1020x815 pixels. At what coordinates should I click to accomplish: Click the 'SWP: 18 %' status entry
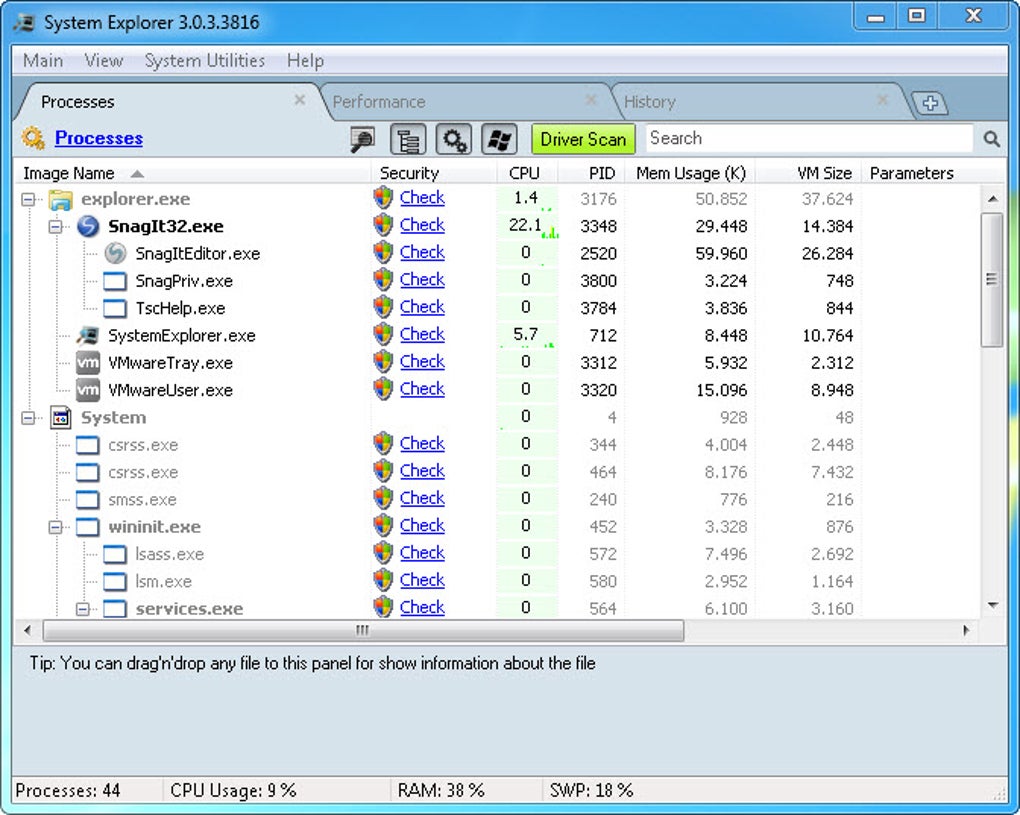[x=591, y=790]
